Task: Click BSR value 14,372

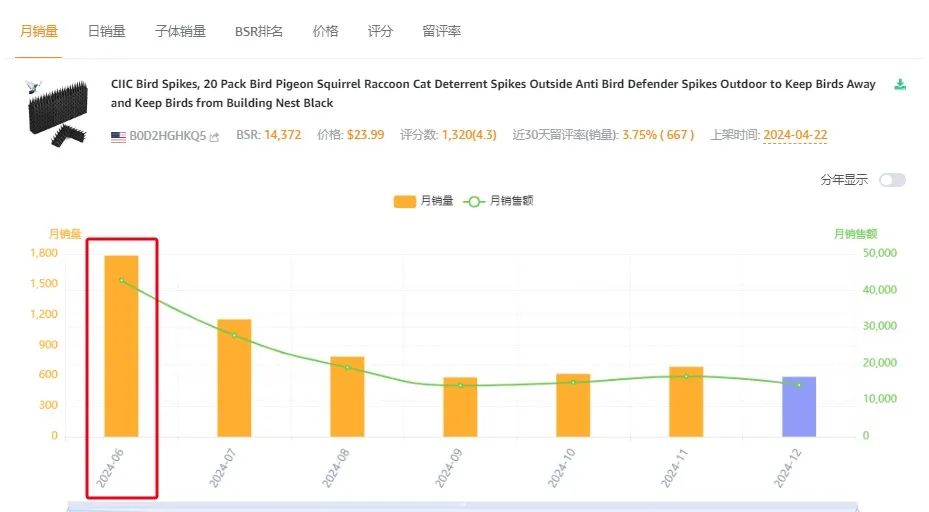Action: click(283, 135)
